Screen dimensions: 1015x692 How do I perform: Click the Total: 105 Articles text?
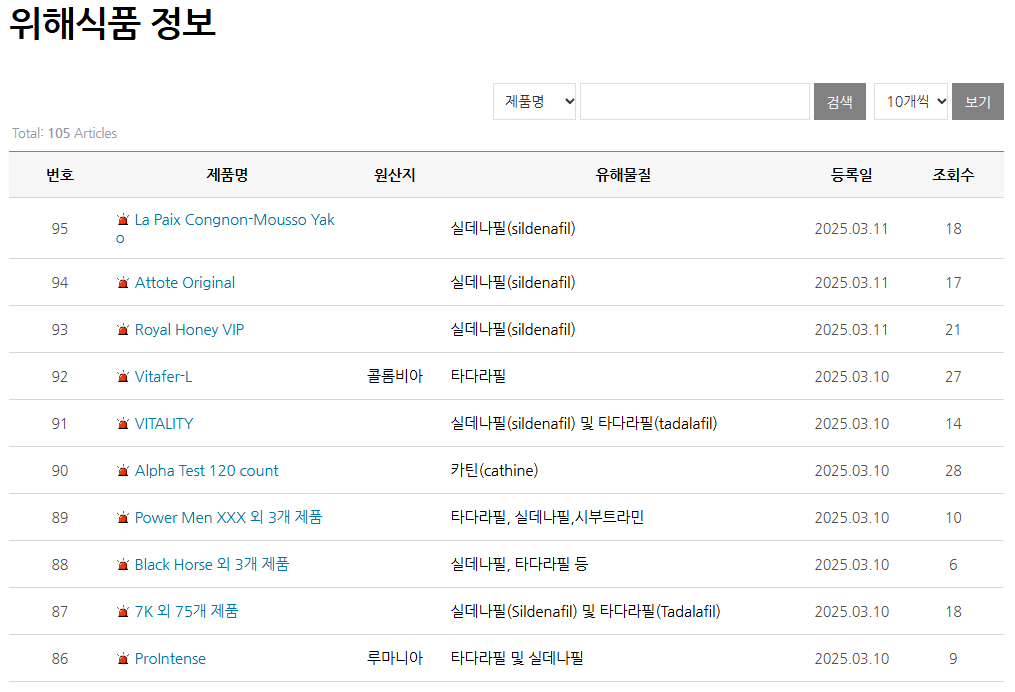tap(65, 133)
